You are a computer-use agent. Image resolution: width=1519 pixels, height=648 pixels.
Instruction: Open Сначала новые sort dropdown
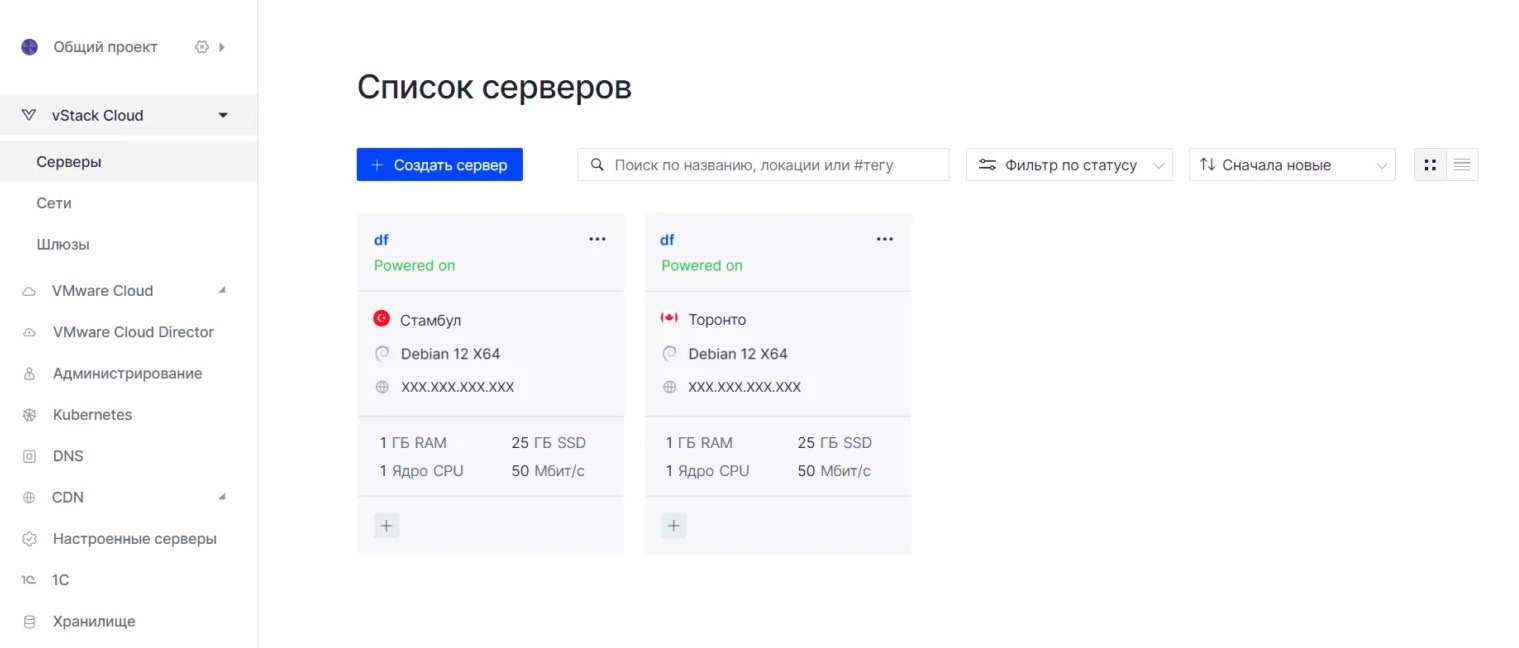coord(1291,165)
